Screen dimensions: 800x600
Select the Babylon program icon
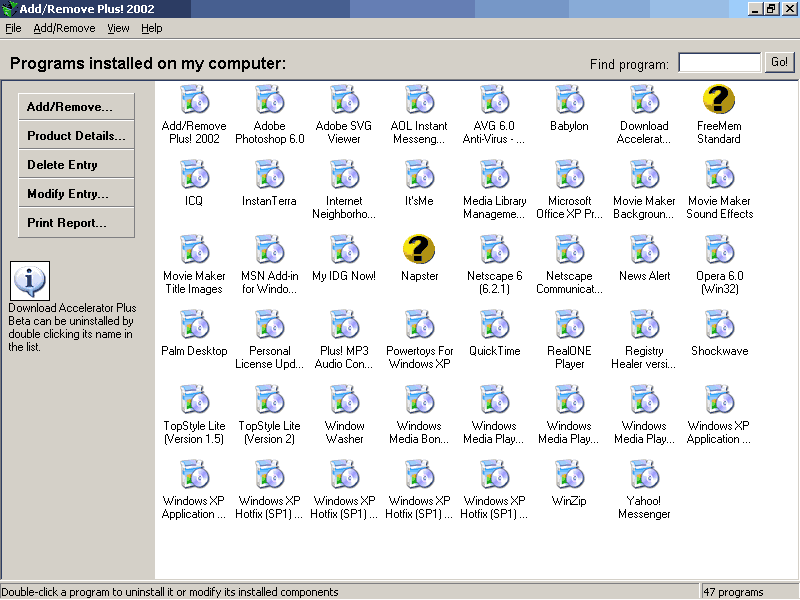pos(569,101)
